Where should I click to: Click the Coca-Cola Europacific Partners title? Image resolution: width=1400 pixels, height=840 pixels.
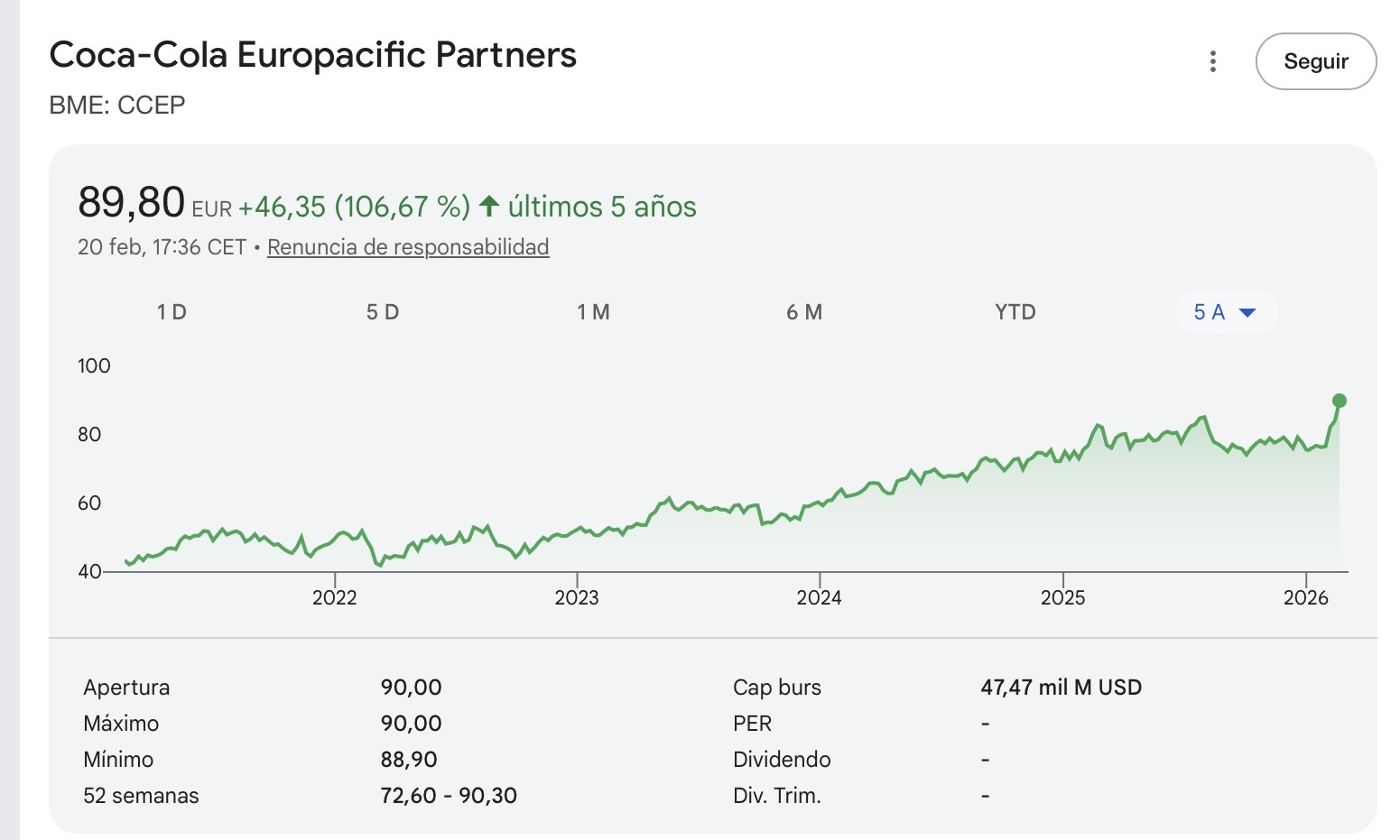click(x=313, y=55)
